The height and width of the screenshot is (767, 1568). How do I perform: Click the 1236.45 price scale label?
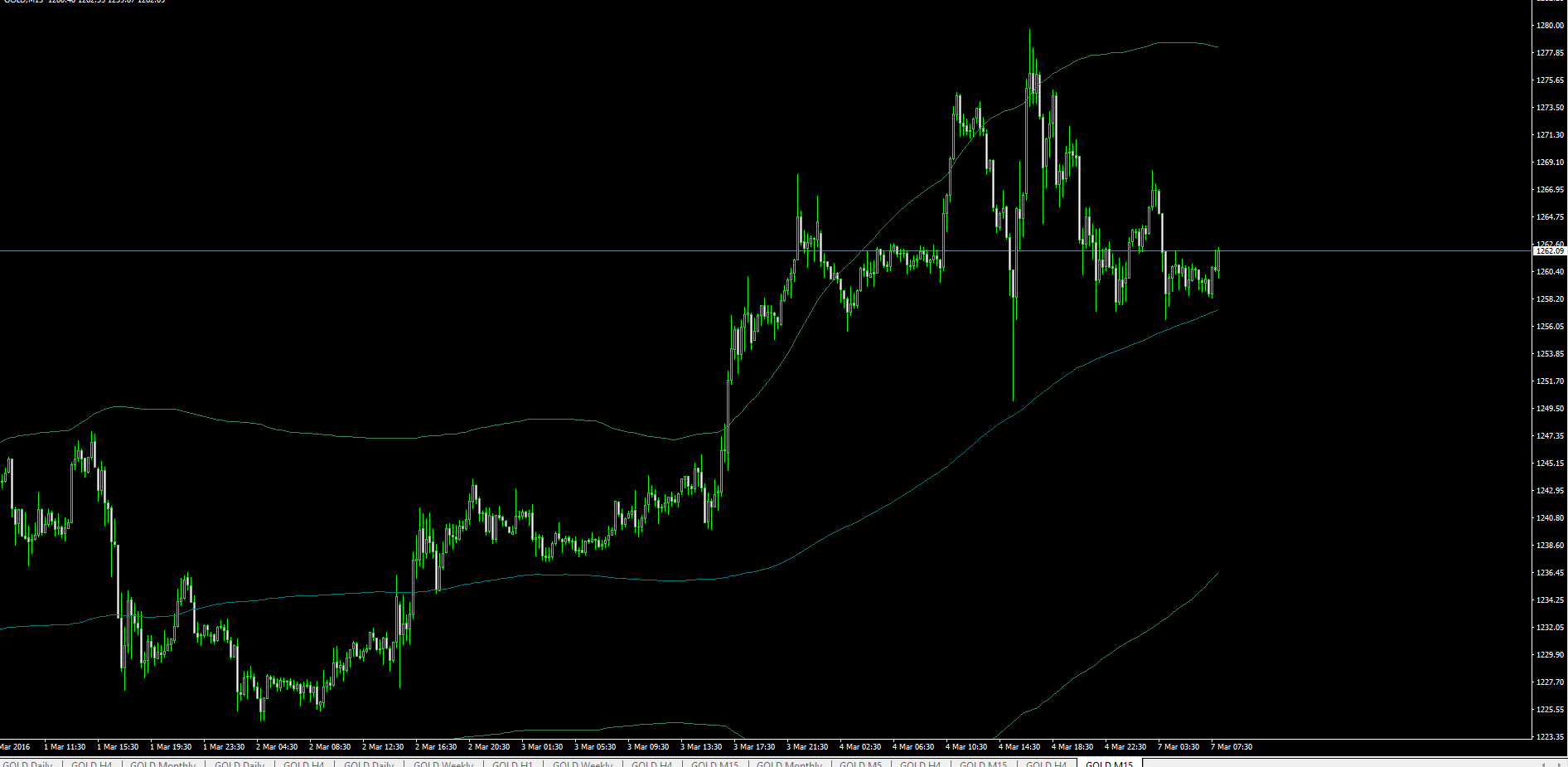point(1550,573)
